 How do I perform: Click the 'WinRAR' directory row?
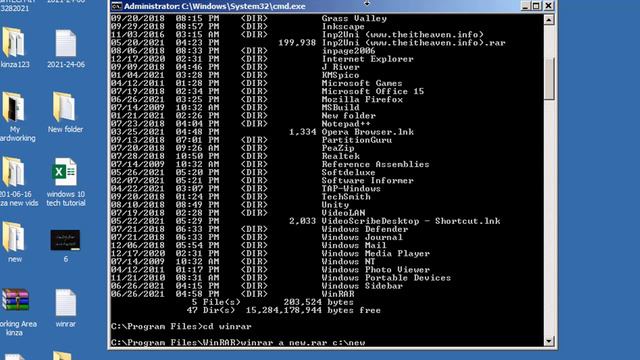pos(233,294)
